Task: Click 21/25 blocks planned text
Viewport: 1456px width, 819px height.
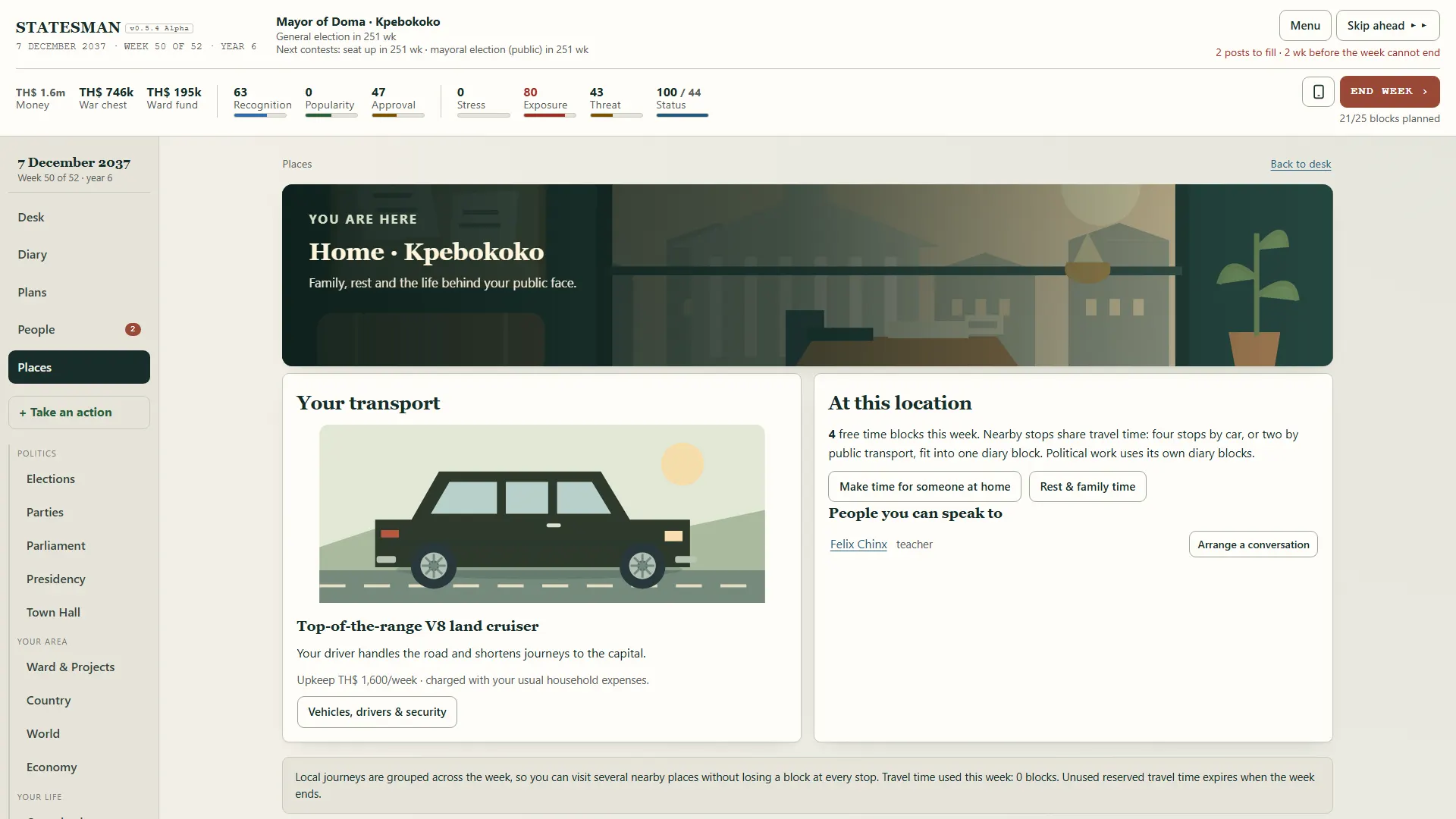Action: click(1389, 118)
